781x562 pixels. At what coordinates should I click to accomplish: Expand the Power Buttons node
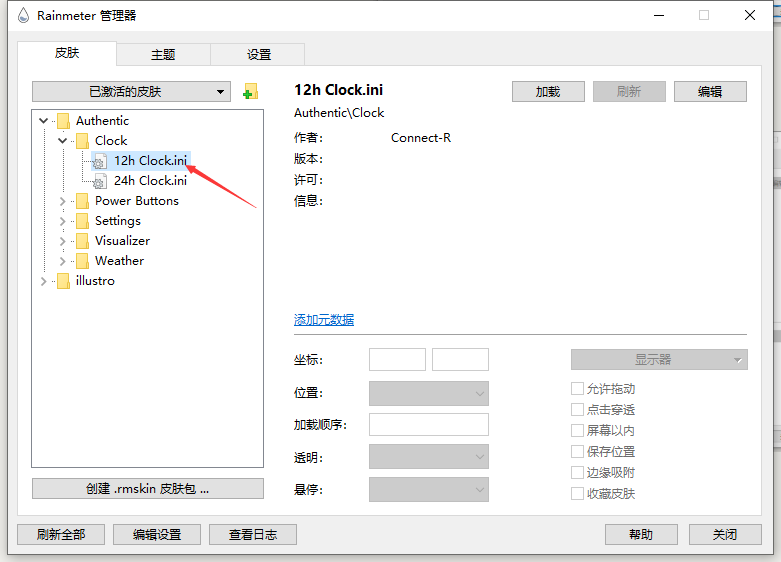tap(62, 201)
